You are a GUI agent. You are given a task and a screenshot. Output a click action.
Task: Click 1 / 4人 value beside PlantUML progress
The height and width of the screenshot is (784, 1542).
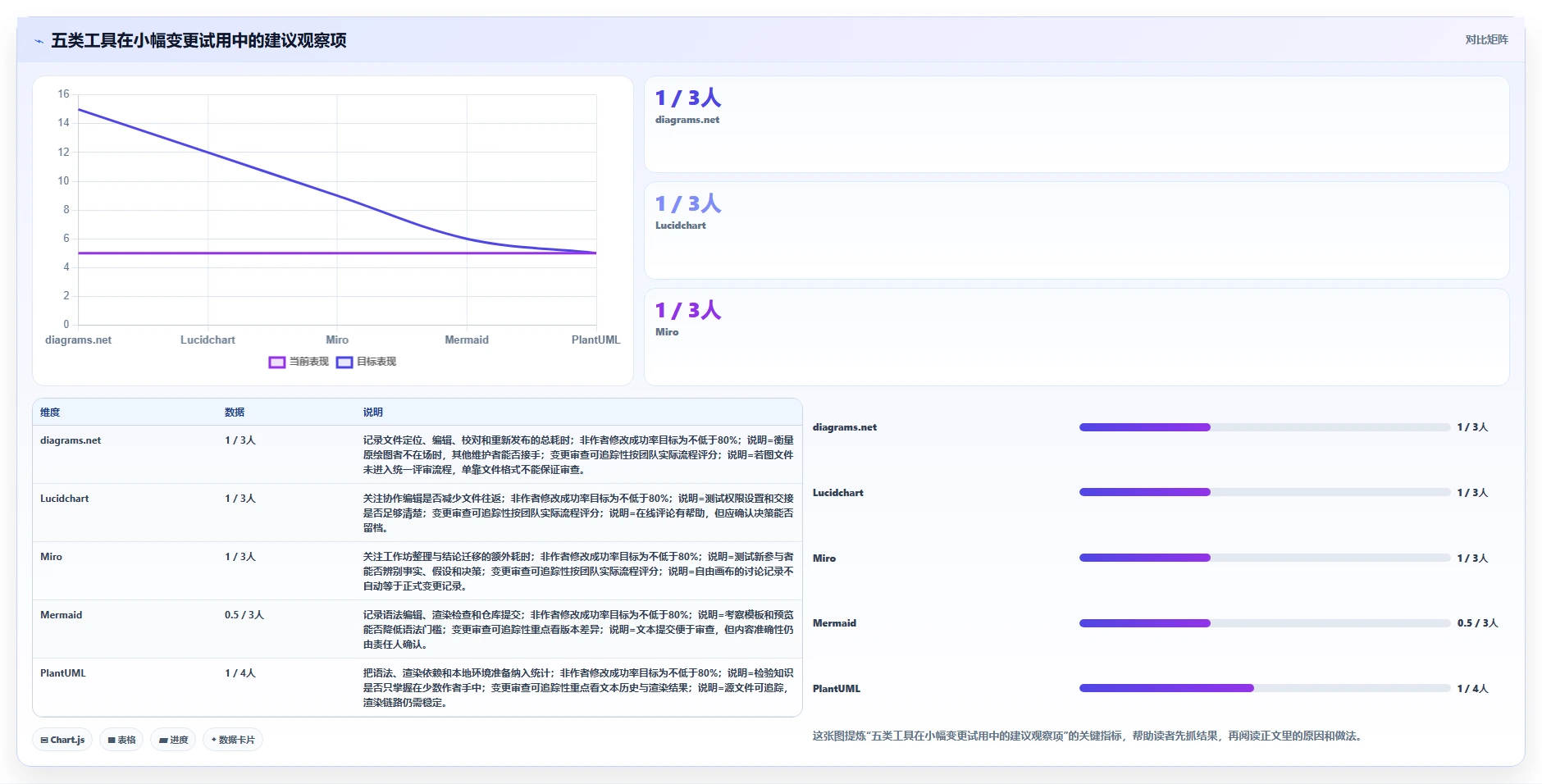coord(1472,689)
